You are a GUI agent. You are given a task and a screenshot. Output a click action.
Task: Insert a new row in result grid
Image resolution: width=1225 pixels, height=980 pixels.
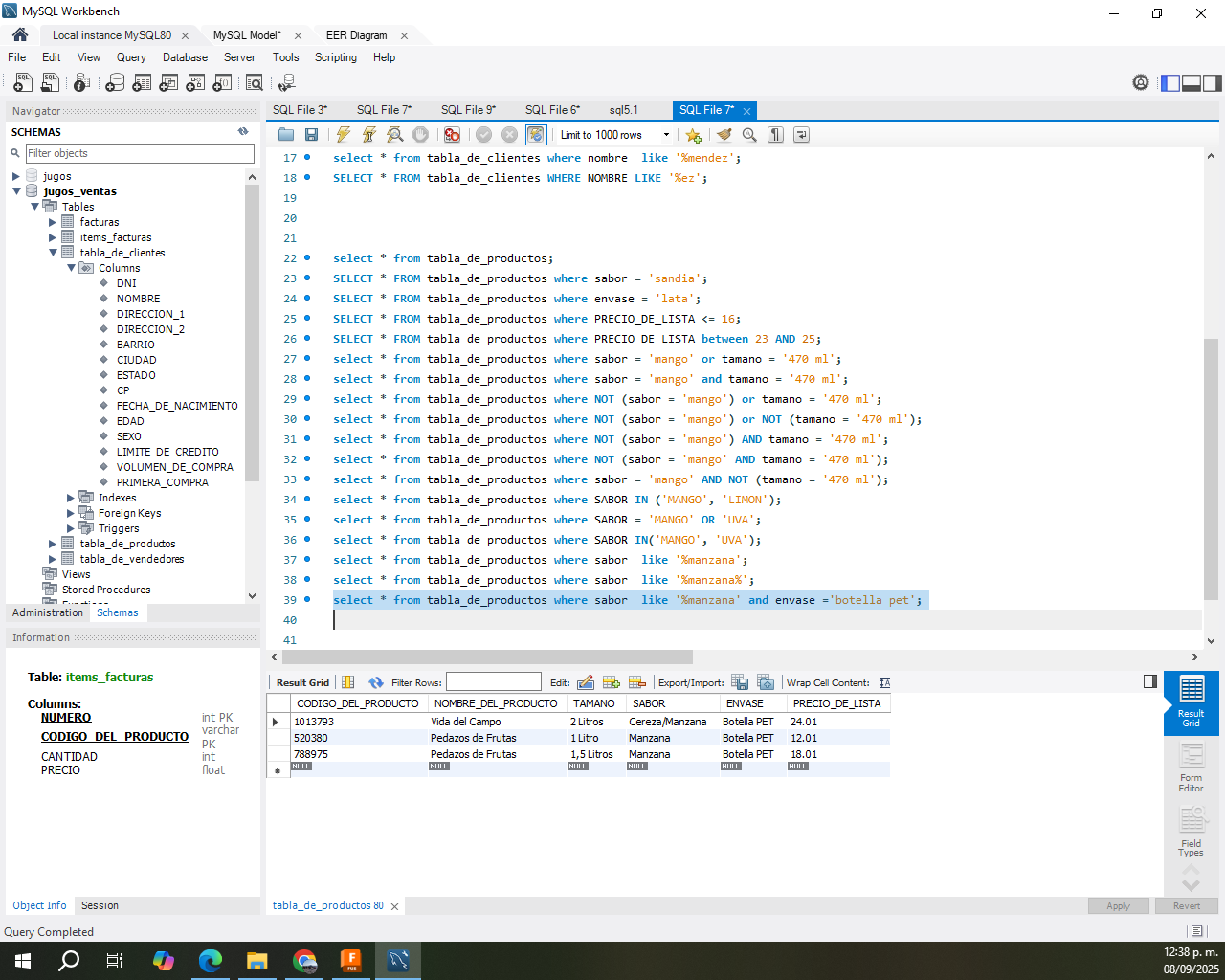tap(612, 682)
